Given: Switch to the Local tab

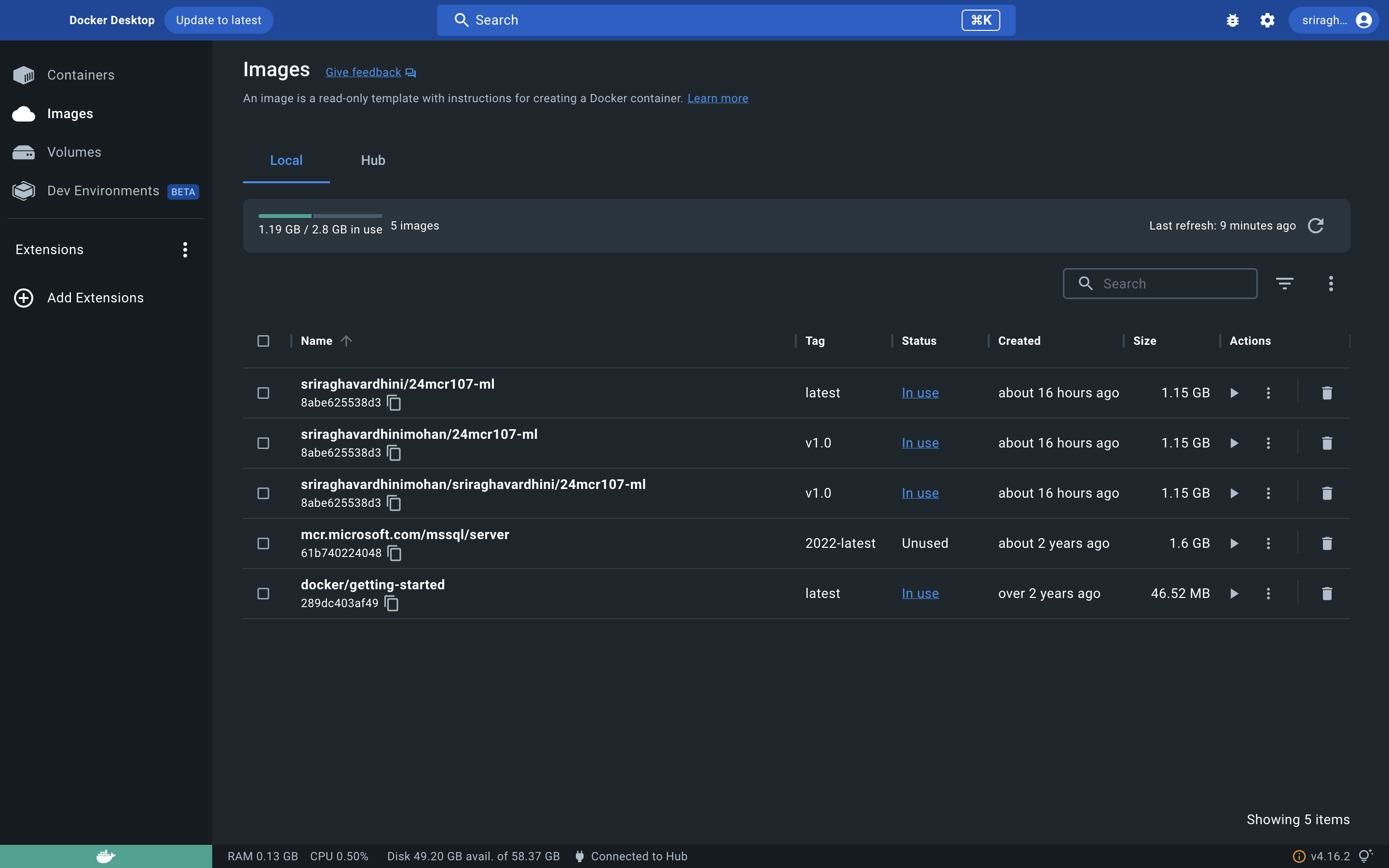Looking at the screenshot, I should (x=286, y=160).
